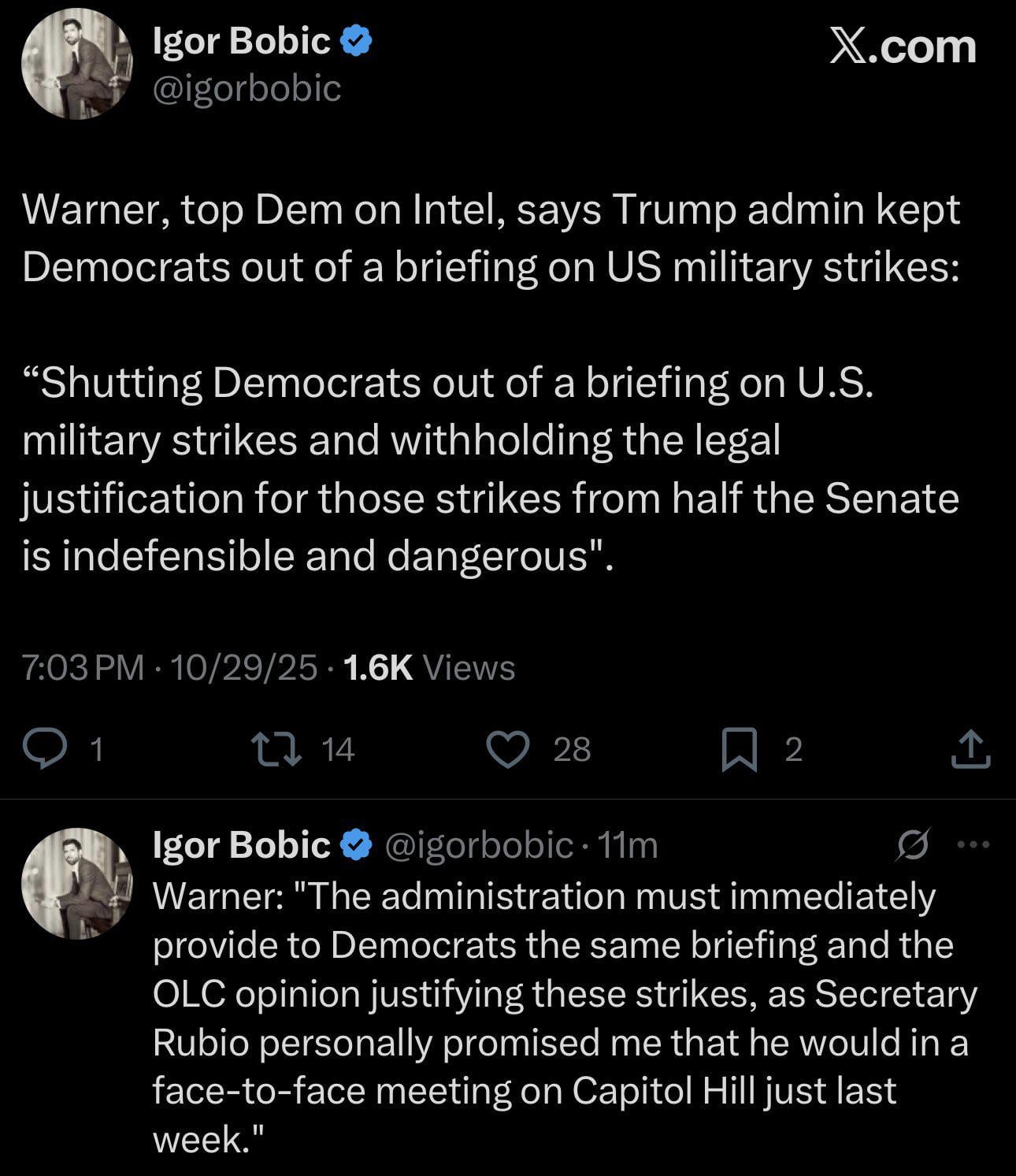The height and width of the screenshot is (1176, 1016).
Task: Click verified badge in reply tweet header
Action: pyautogui.click(x=356, y=845)
